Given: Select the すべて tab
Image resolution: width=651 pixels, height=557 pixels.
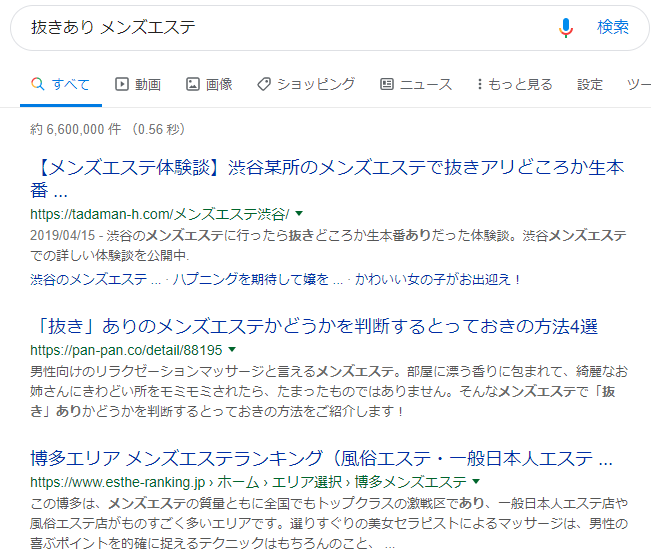Looking at the screenshot, I should [61, 85].
